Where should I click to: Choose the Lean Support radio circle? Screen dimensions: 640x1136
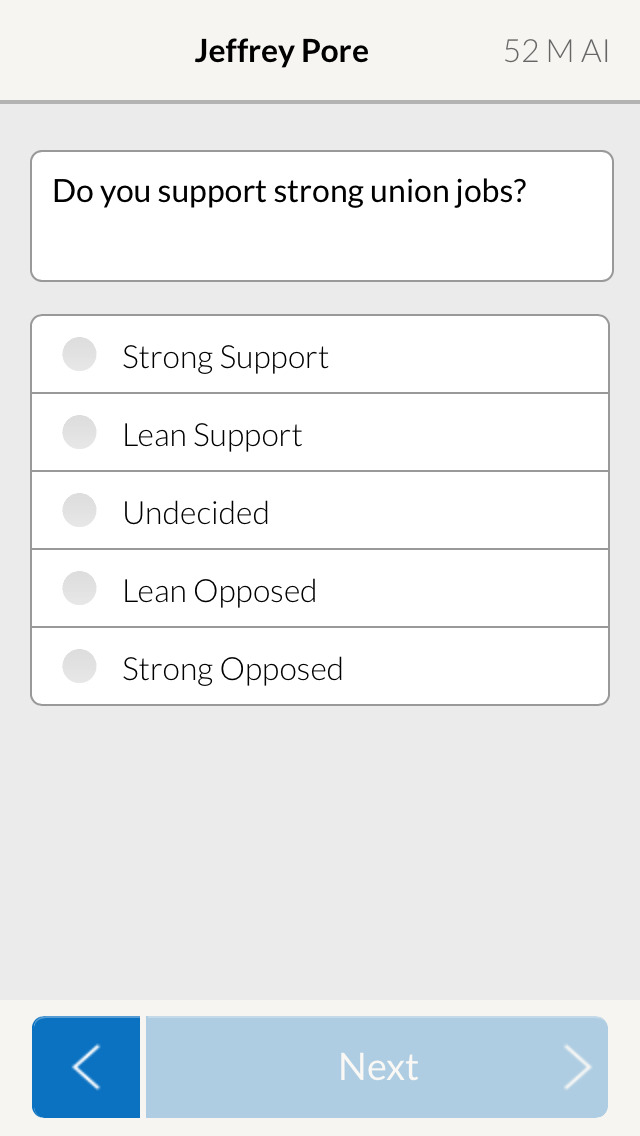[79, 432]
